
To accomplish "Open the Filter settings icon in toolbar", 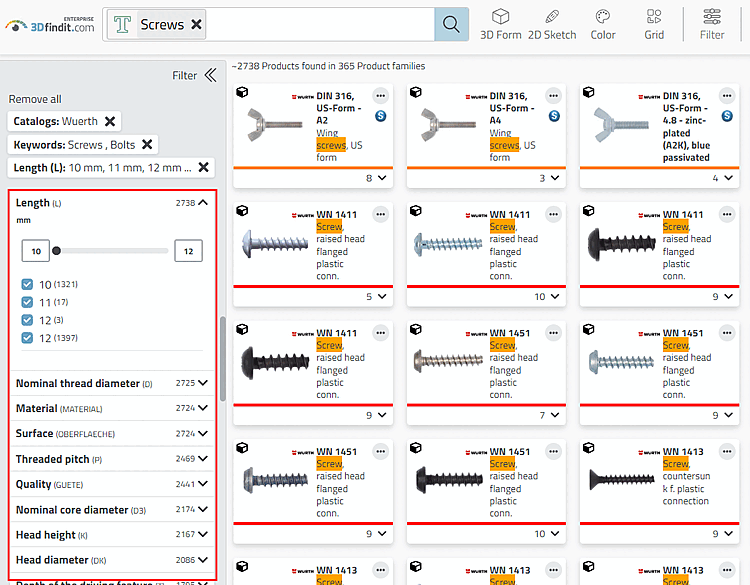I will click(712, 24).
